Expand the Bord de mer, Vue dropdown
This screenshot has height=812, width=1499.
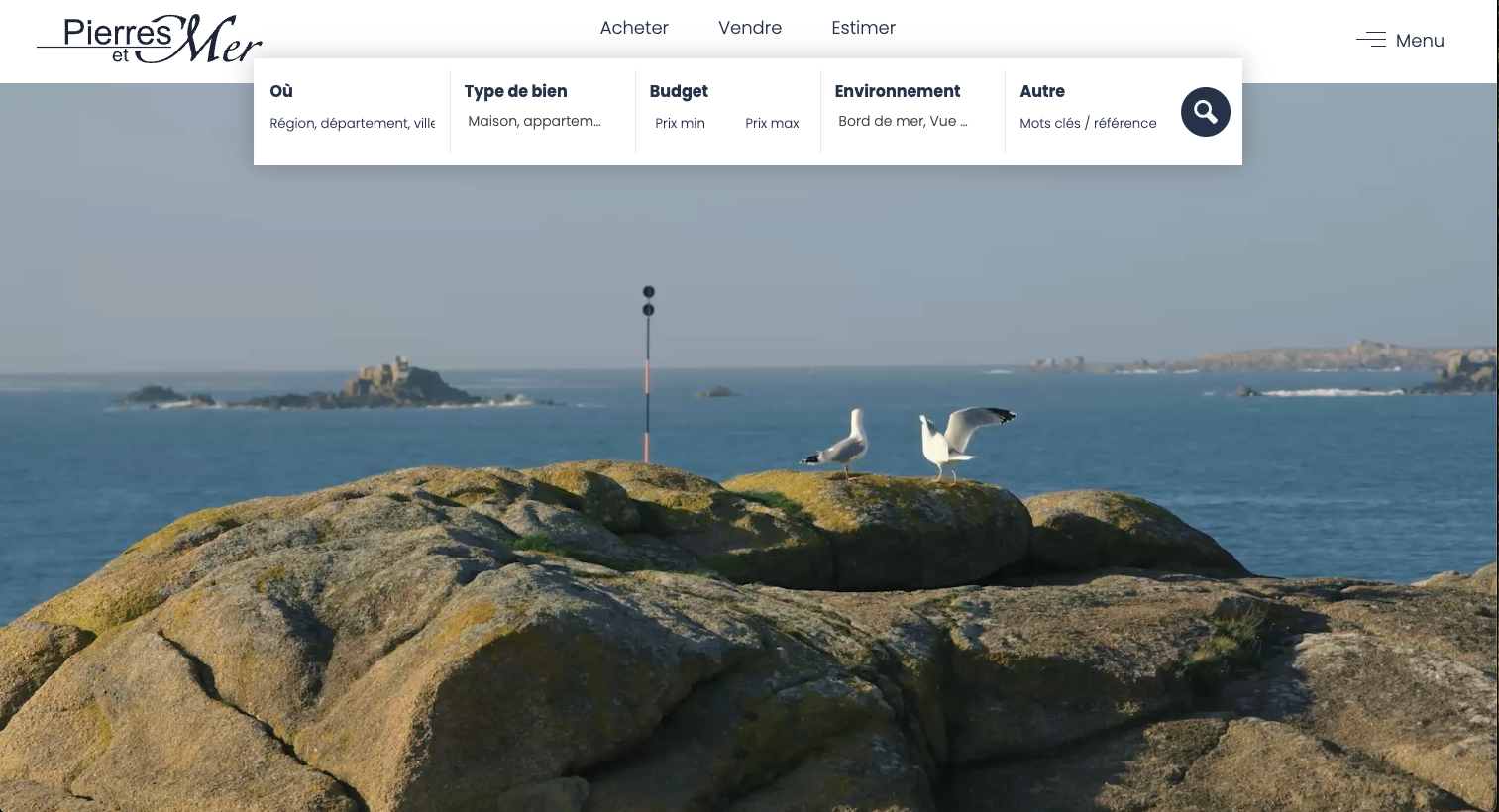click(903, 122)
